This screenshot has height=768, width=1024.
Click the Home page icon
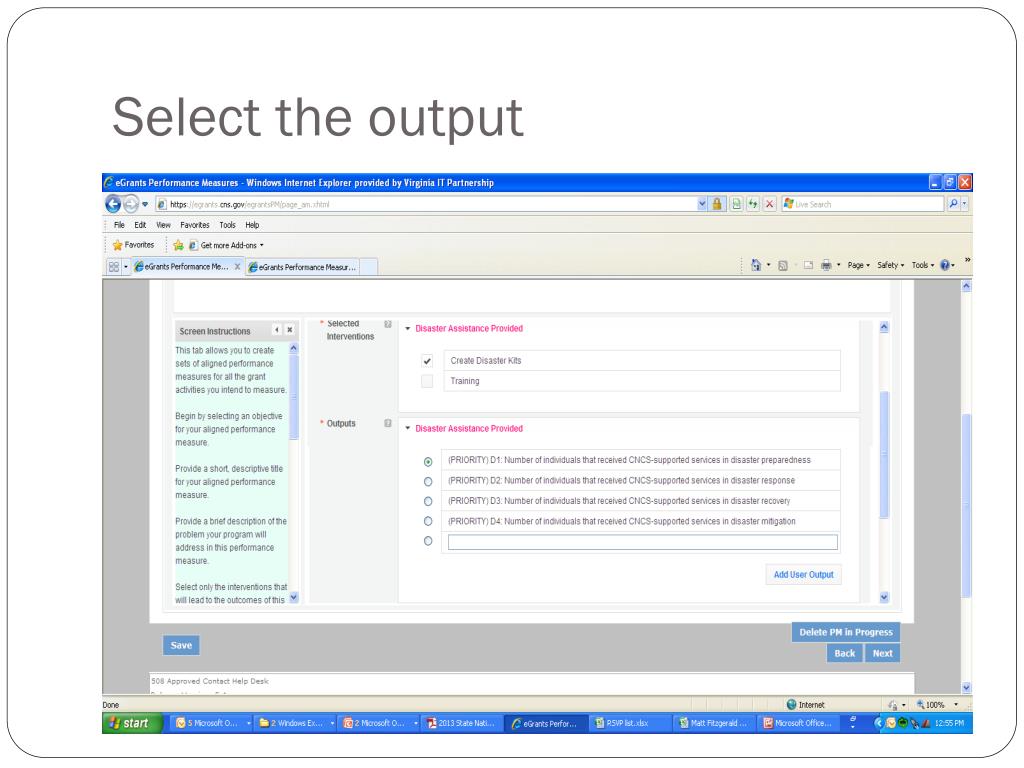[x=756, y=265]
